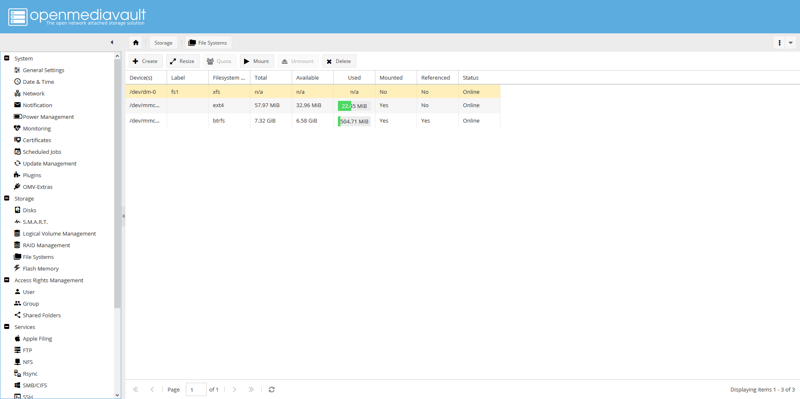Viewport: 800px width, 399px height.
Task: Select the xfs filesystem cell
Action: pos(229,92)
